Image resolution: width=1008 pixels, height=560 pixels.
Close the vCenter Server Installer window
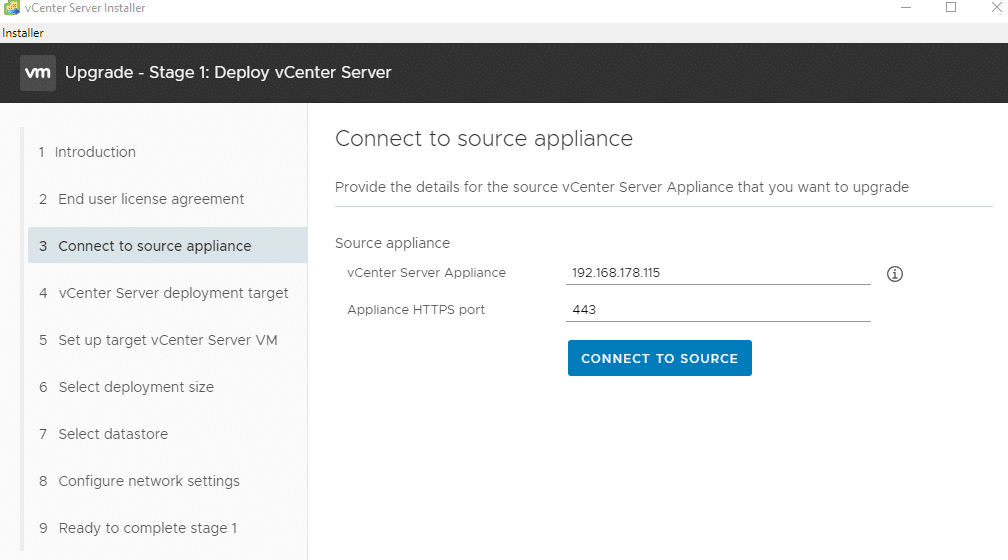(996, 8)
